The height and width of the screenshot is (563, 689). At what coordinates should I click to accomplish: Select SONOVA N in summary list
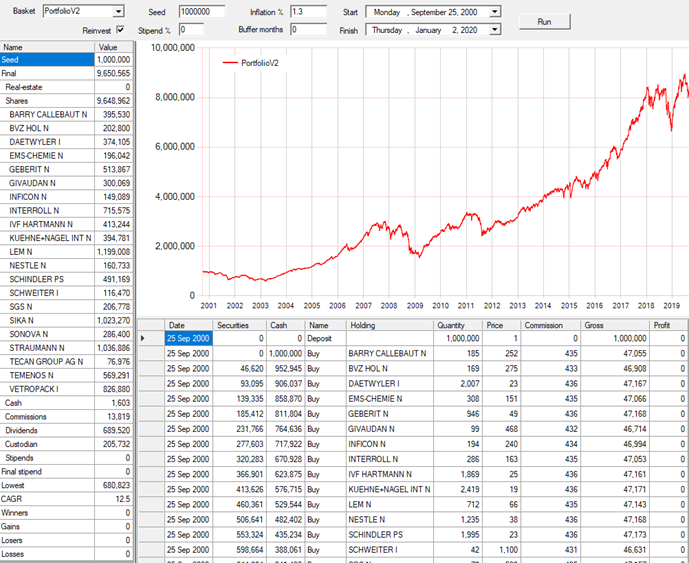[66, 334]
